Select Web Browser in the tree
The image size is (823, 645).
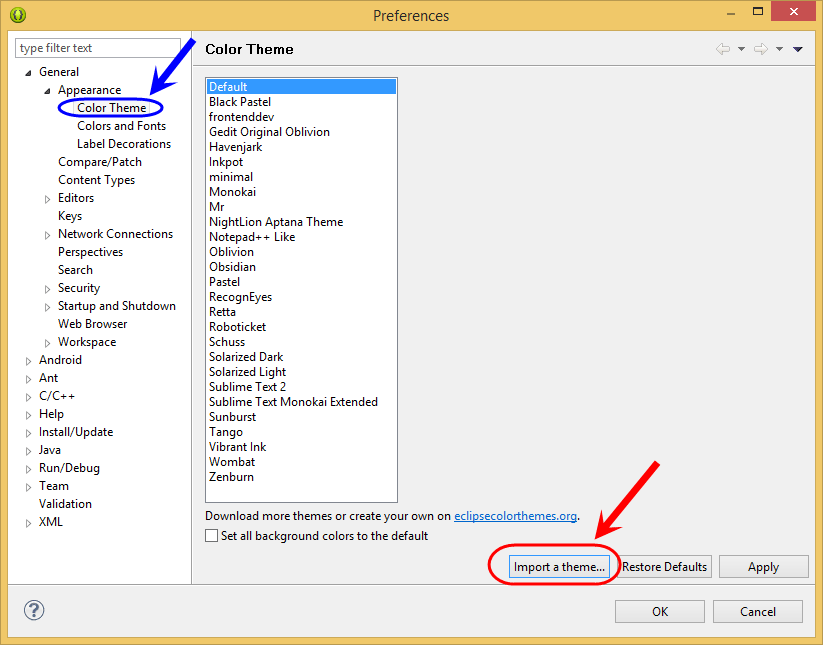(92, 324)
